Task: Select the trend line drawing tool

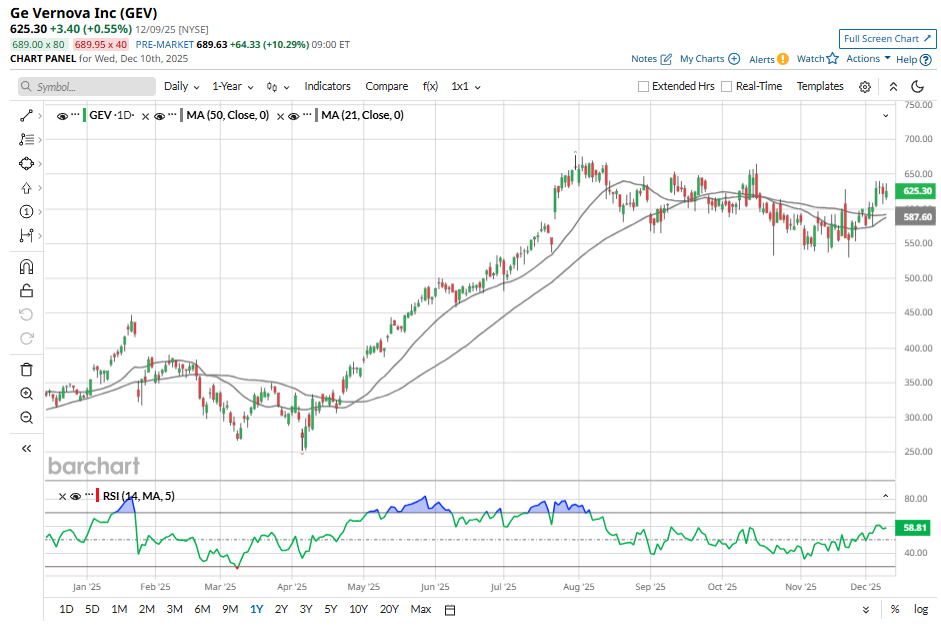Action: tap(27, 116)
